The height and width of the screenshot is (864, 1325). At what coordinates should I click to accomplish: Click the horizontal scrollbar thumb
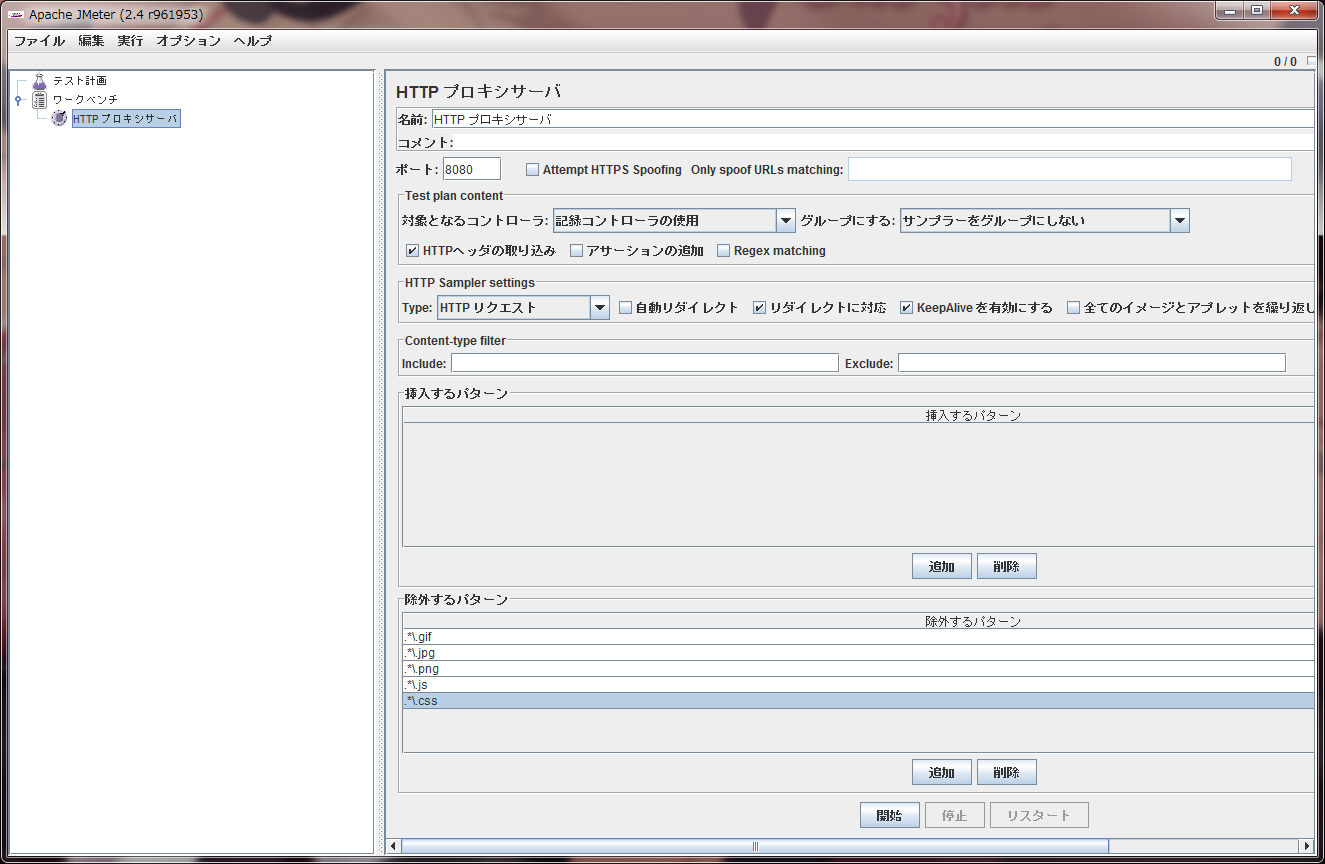point(755,846)
